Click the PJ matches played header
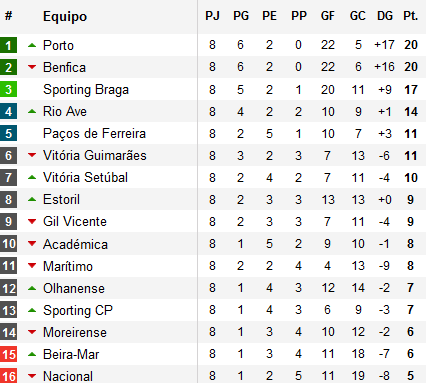The width and height of the screenshot is (428, 386). 212,16
